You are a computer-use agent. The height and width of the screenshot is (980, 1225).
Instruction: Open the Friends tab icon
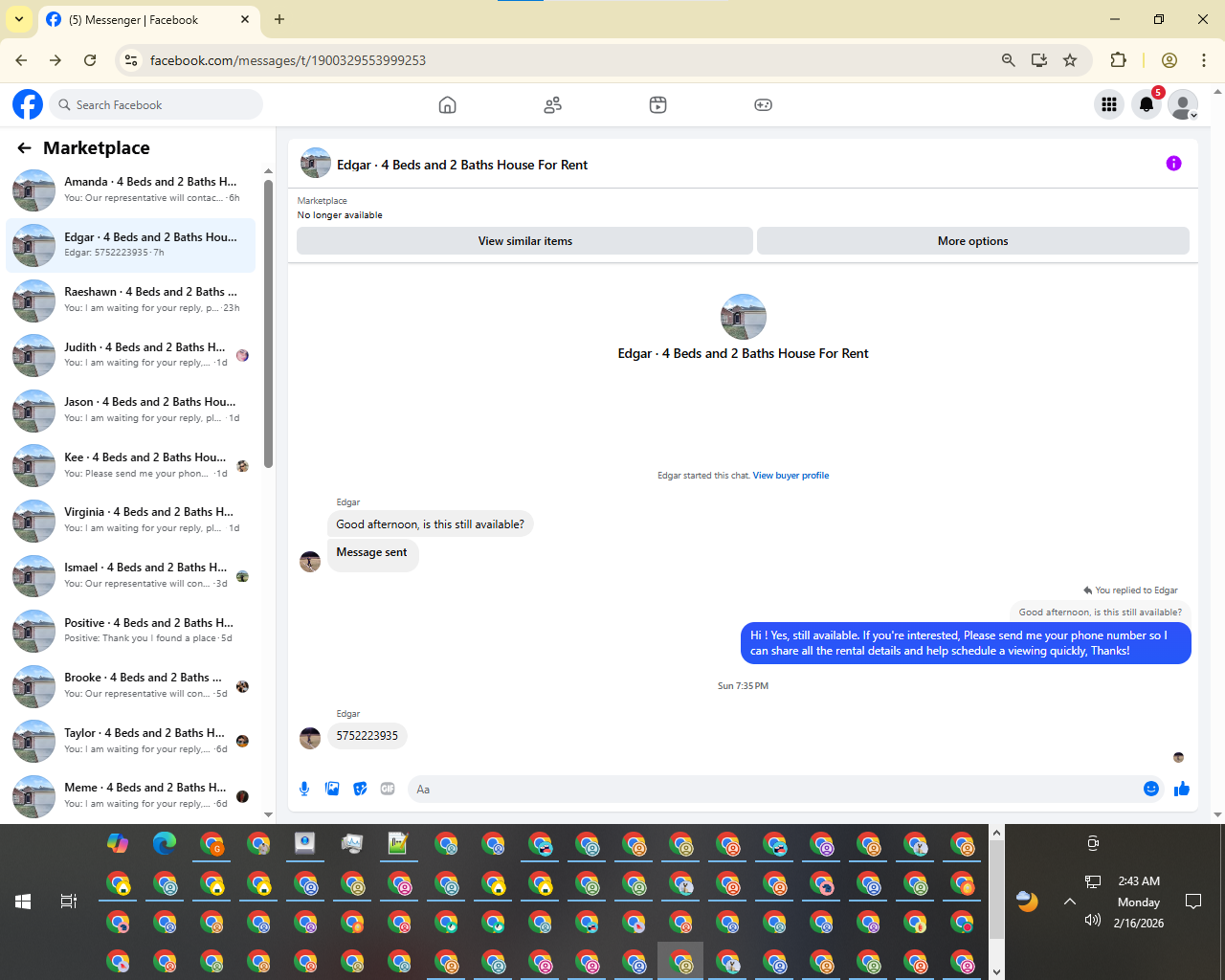tap(552, 105)
